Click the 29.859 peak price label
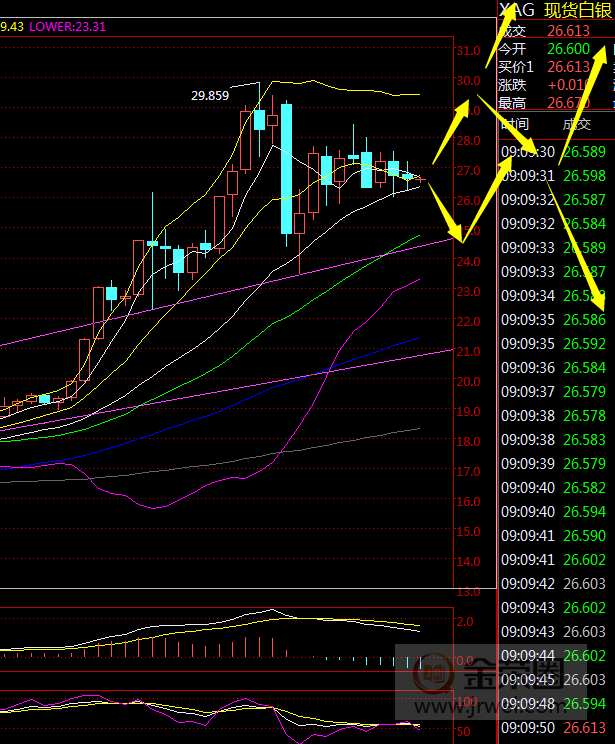The width and height of the screenshot is (615, 744). pos(210,96)
